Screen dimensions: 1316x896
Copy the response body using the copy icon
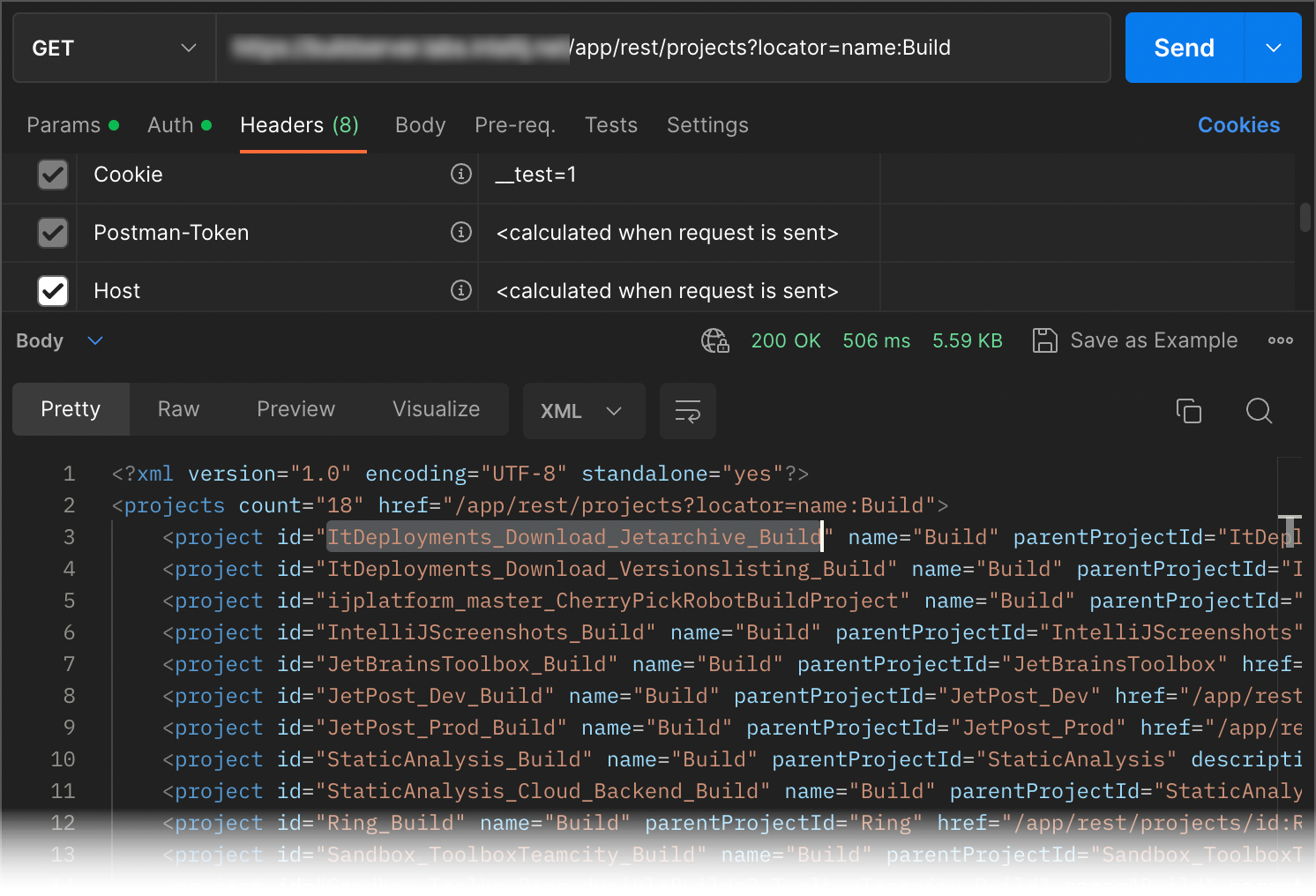point(1188,411)
